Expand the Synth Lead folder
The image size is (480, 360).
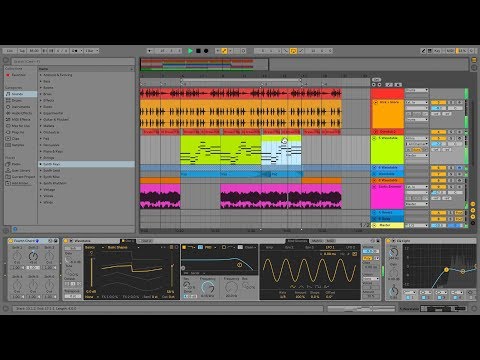41,170
